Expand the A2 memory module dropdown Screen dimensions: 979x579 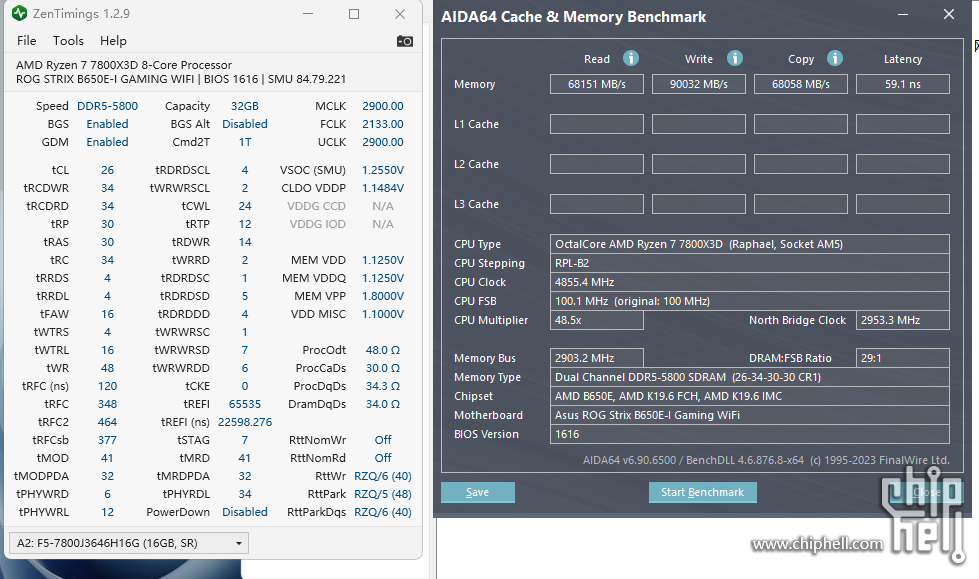[129, 543]
